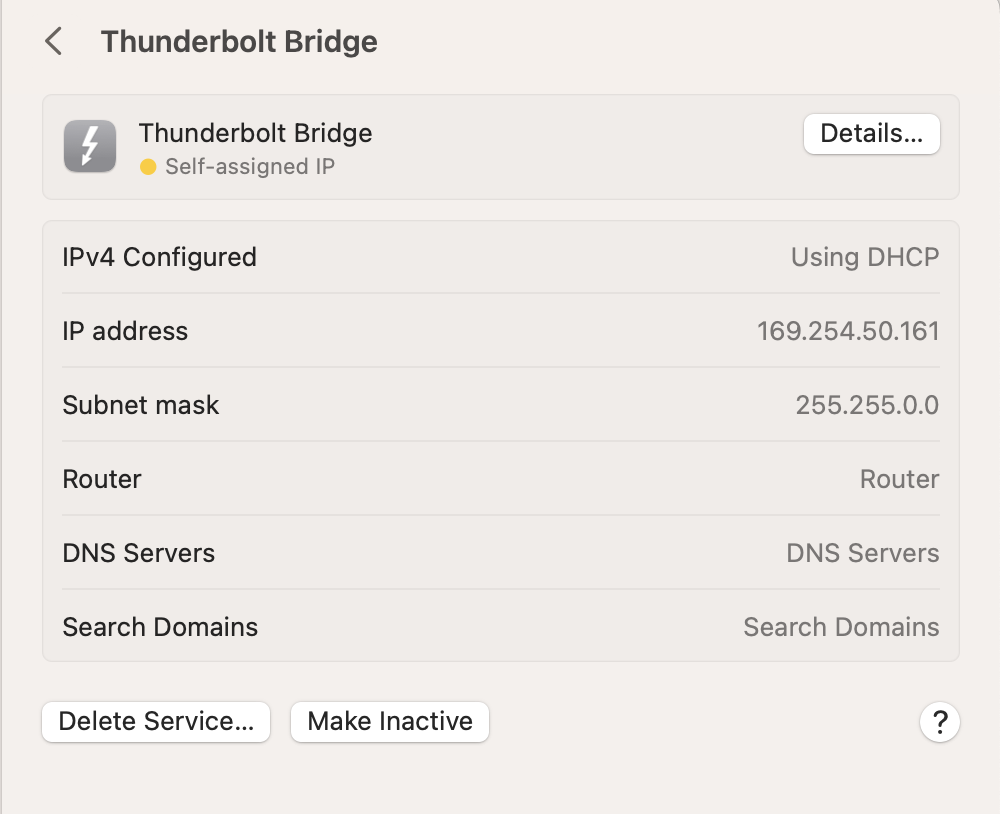This screenshot has width=1000, height=814.
Task: Open the Details… settings
Action: coord(871,134)
